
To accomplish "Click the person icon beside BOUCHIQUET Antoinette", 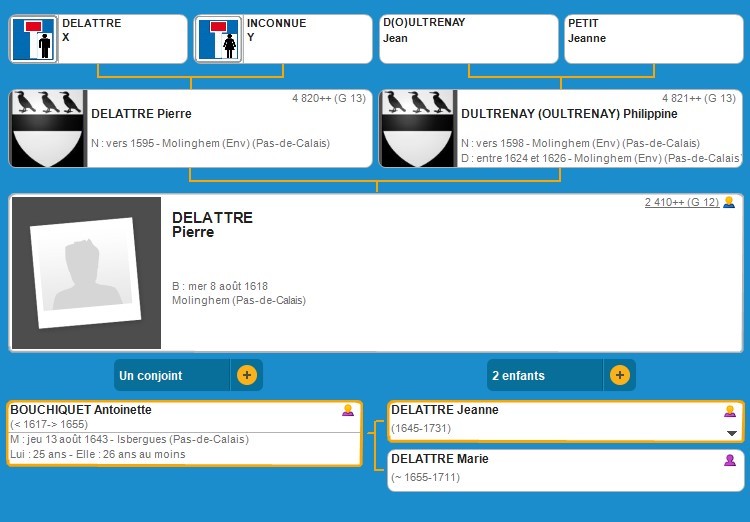I will (348, 410).
